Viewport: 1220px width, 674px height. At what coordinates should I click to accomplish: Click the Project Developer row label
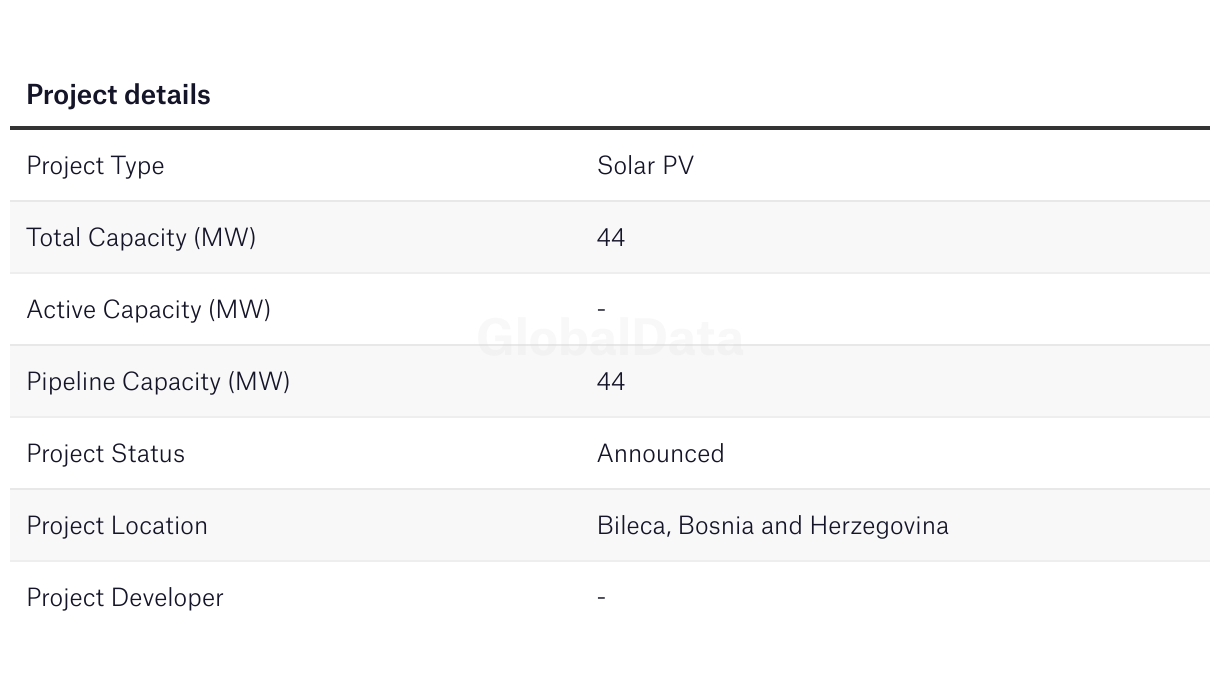coord(125,598)
